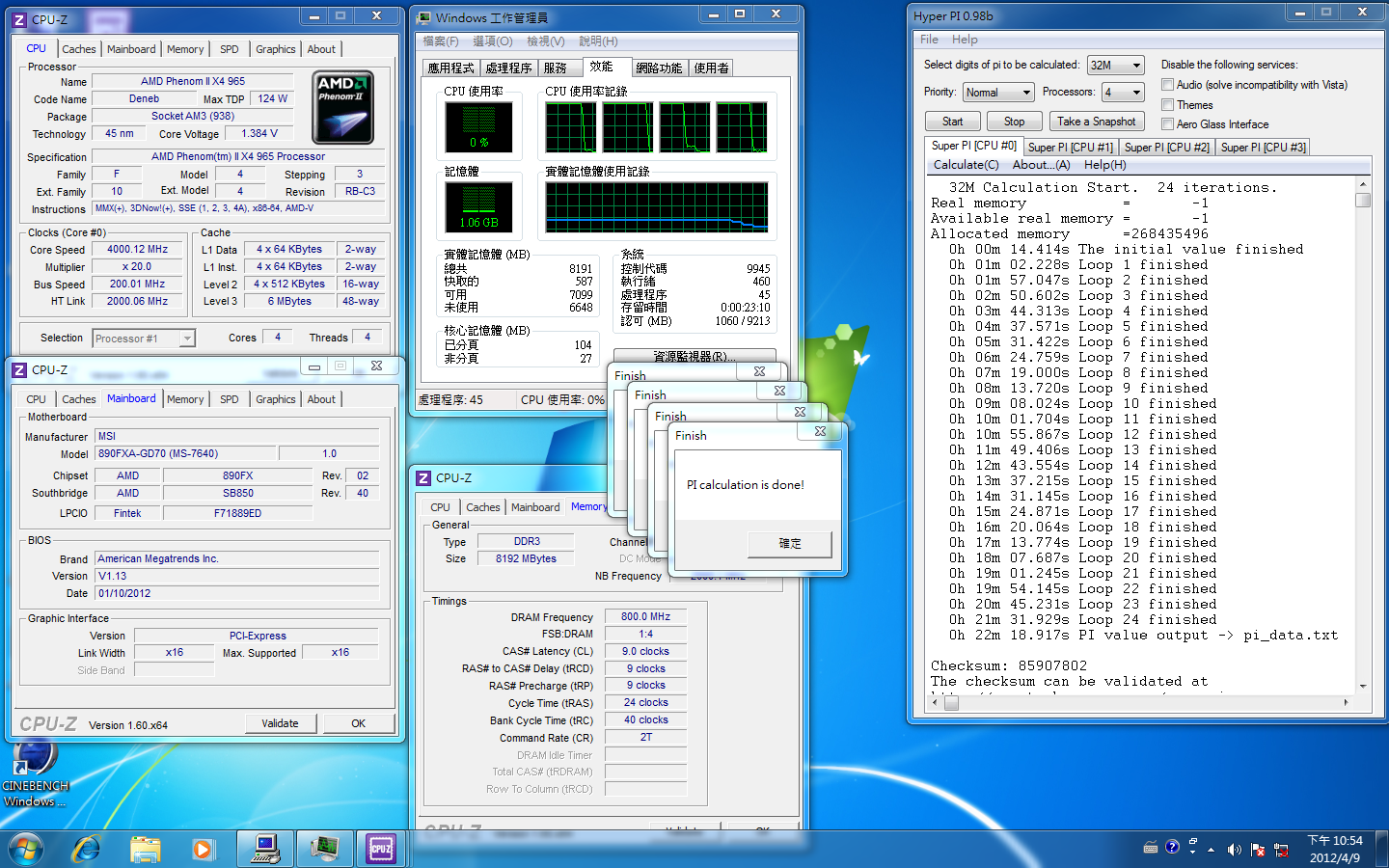The width and height of the screenshot is (1389, 868).
Task: Click the Validate button in CPU-Z
Action: (x=280, y=723)
